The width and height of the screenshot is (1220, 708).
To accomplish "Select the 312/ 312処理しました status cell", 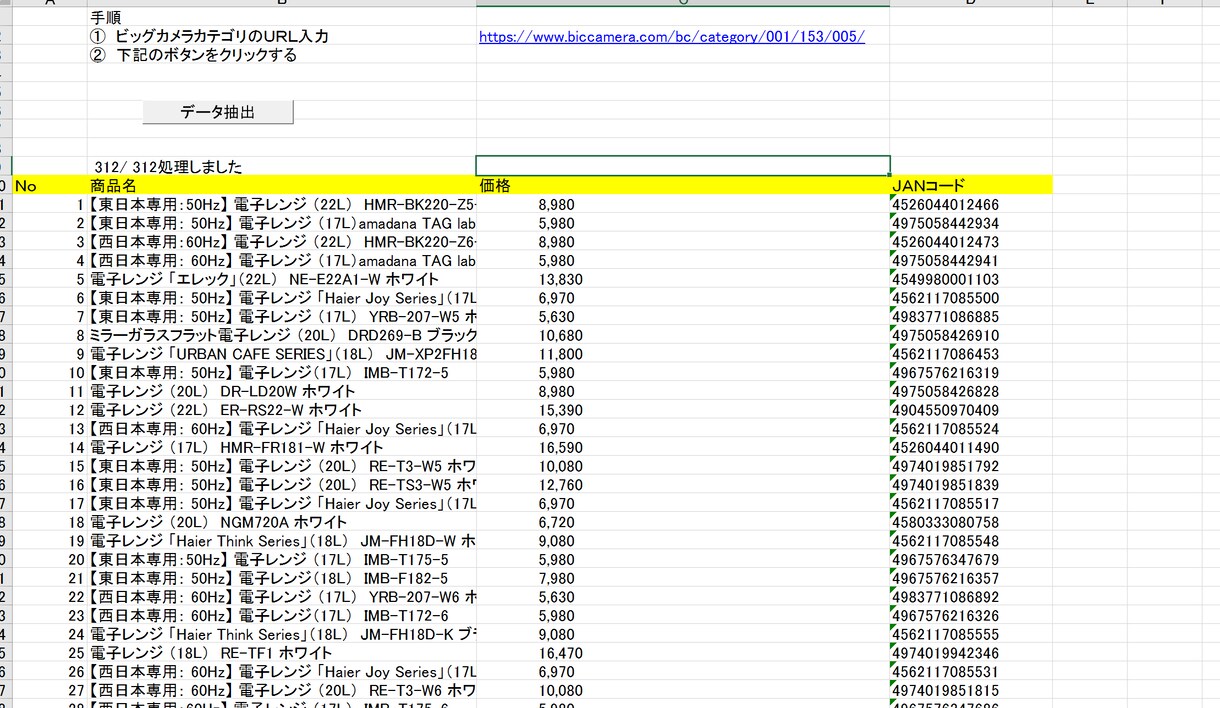I will coord(282,167).
